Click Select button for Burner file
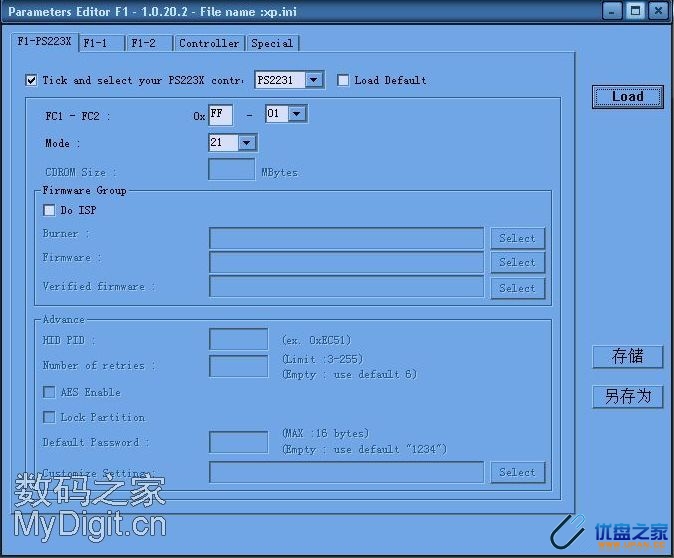Screen dimensions: 674x558 pos(517,238)
